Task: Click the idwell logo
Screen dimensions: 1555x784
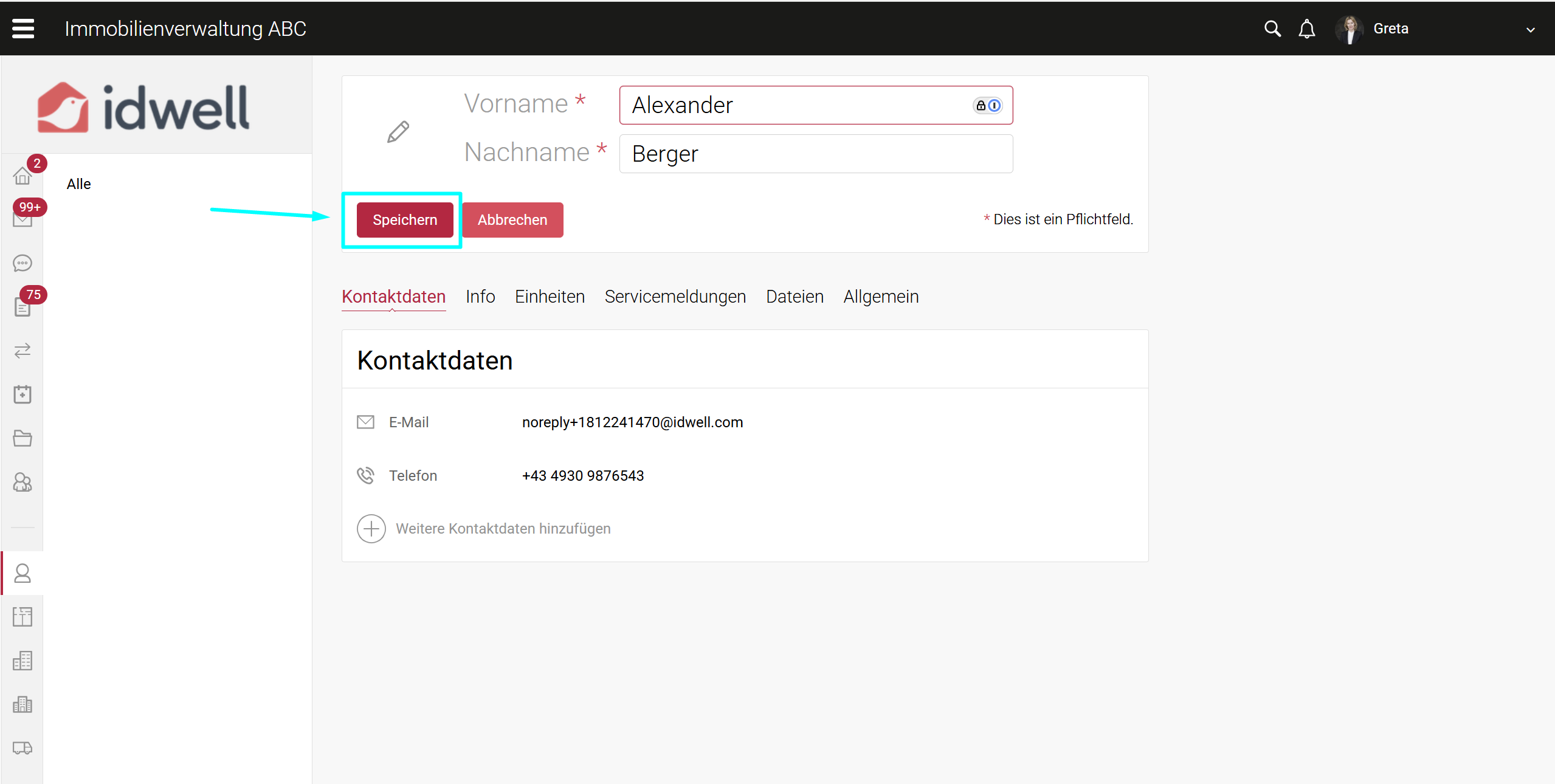Action: click(143, 108)
